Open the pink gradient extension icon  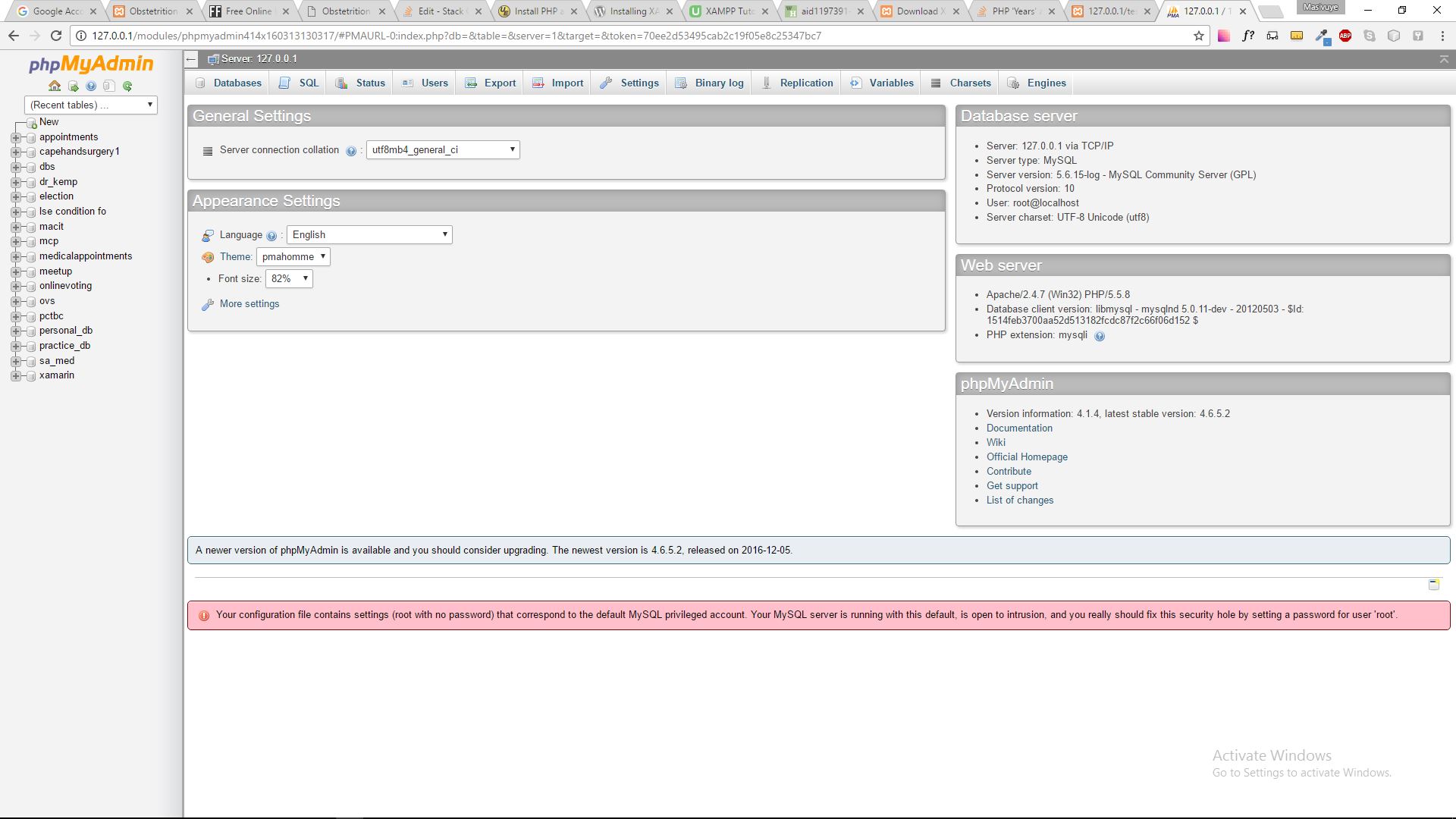tap(1224, 36)
